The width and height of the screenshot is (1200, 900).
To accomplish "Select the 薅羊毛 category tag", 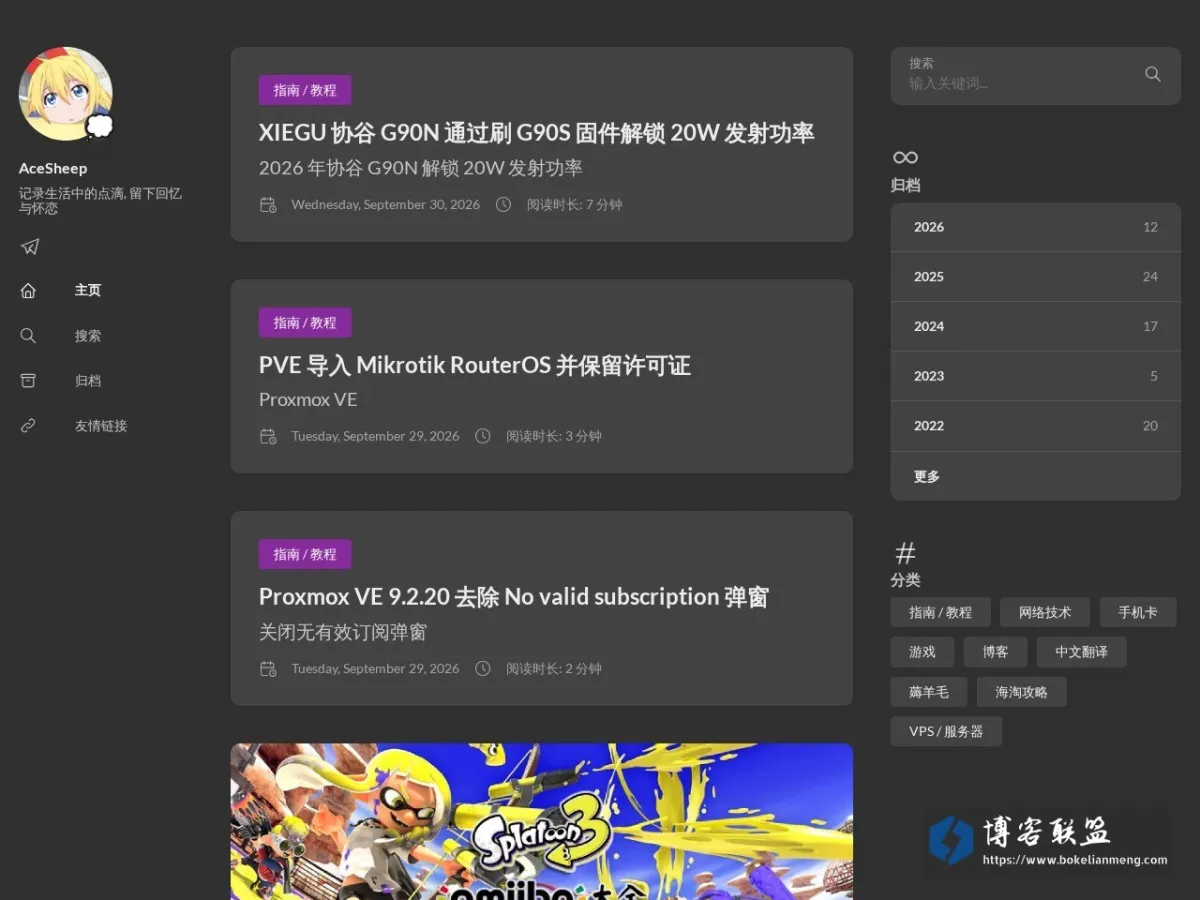I will 928,692.
